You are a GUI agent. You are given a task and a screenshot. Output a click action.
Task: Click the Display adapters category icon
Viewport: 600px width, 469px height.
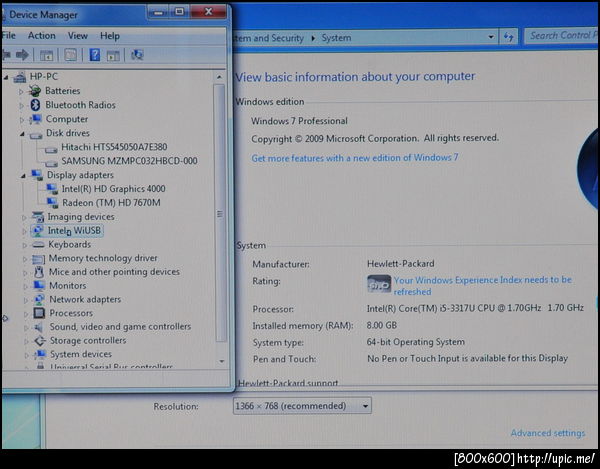click(x=37, y=175)
